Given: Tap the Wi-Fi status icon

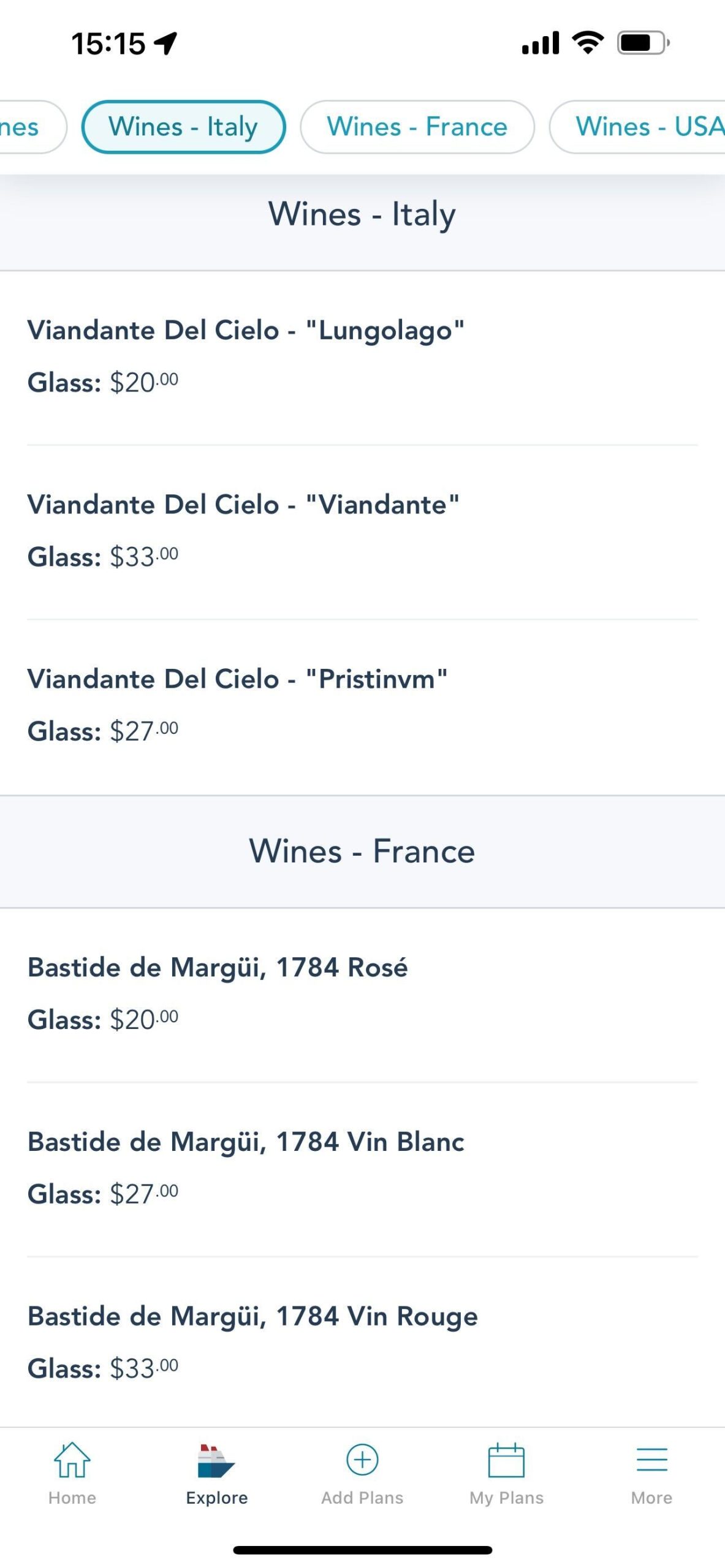Looking at the screenshot, I should tap(588, 43).
